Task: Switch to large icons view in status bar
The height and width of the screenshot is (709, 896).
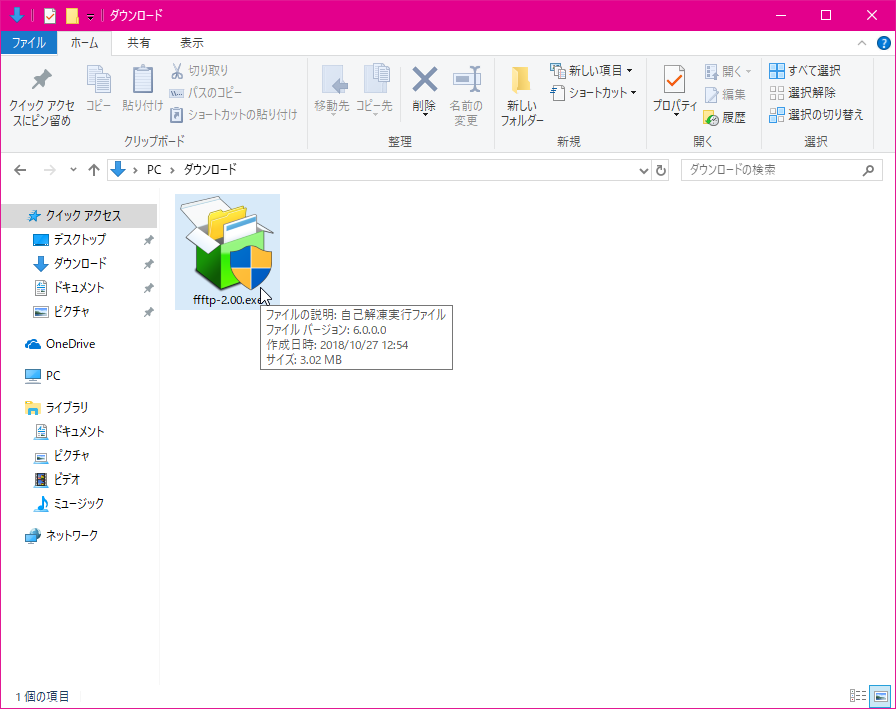Action: pos(881,695)
